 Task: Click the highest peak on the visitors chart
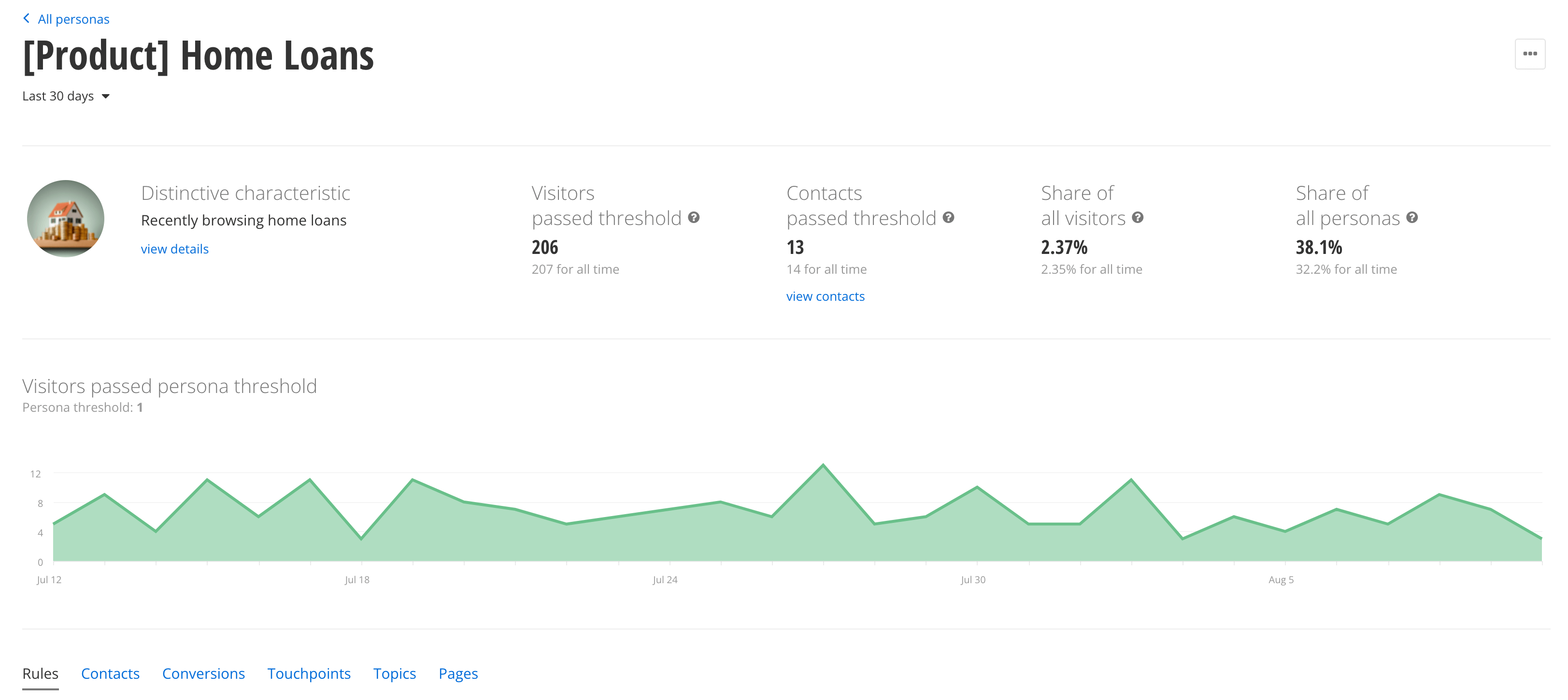[x=823, y=465]
